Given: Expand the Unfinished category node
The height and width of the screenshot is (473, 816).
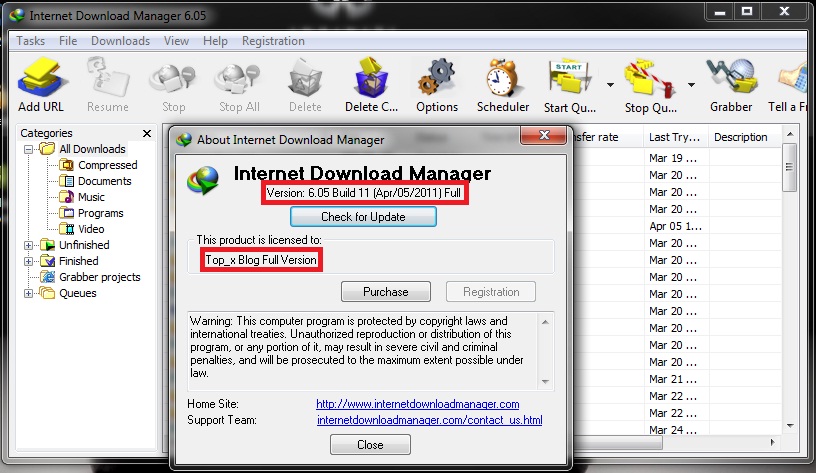Looking at the screenshot, I should click(x=29, y=245).
